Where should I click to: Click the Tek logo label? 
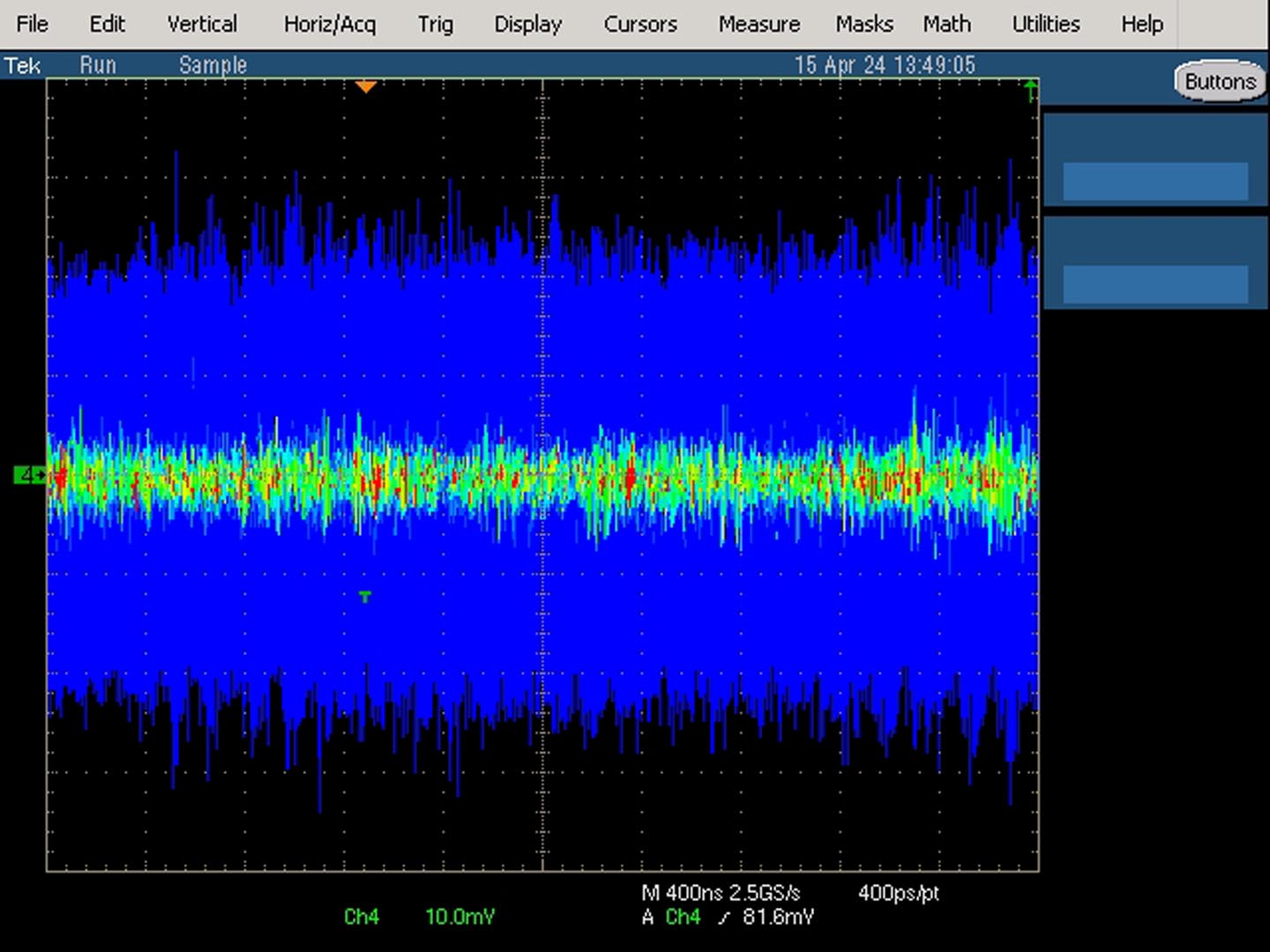pos(23,65)
